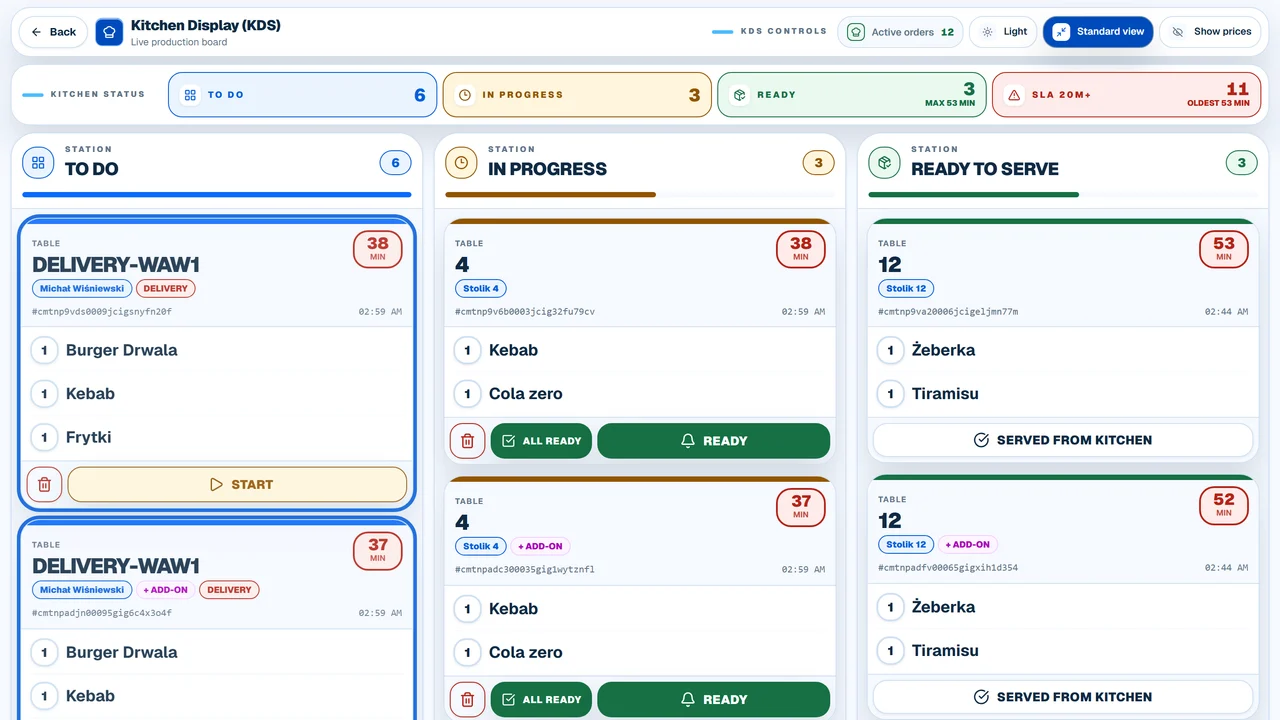Viewport: 1280px width, 720px height.
Task: Click the Stolik 4 chip on 38 min order
Action: tap(481, 288)
